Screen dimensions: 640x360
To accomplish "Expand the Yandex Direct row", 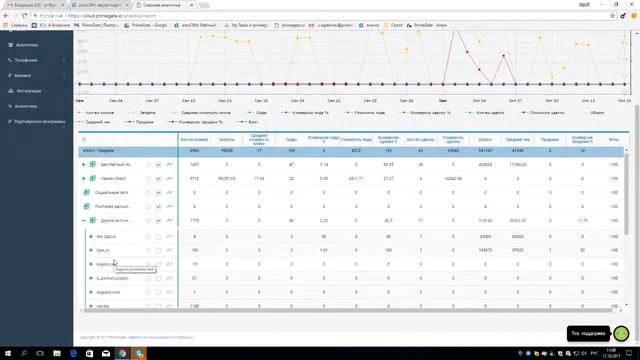I will coord(83,178).
